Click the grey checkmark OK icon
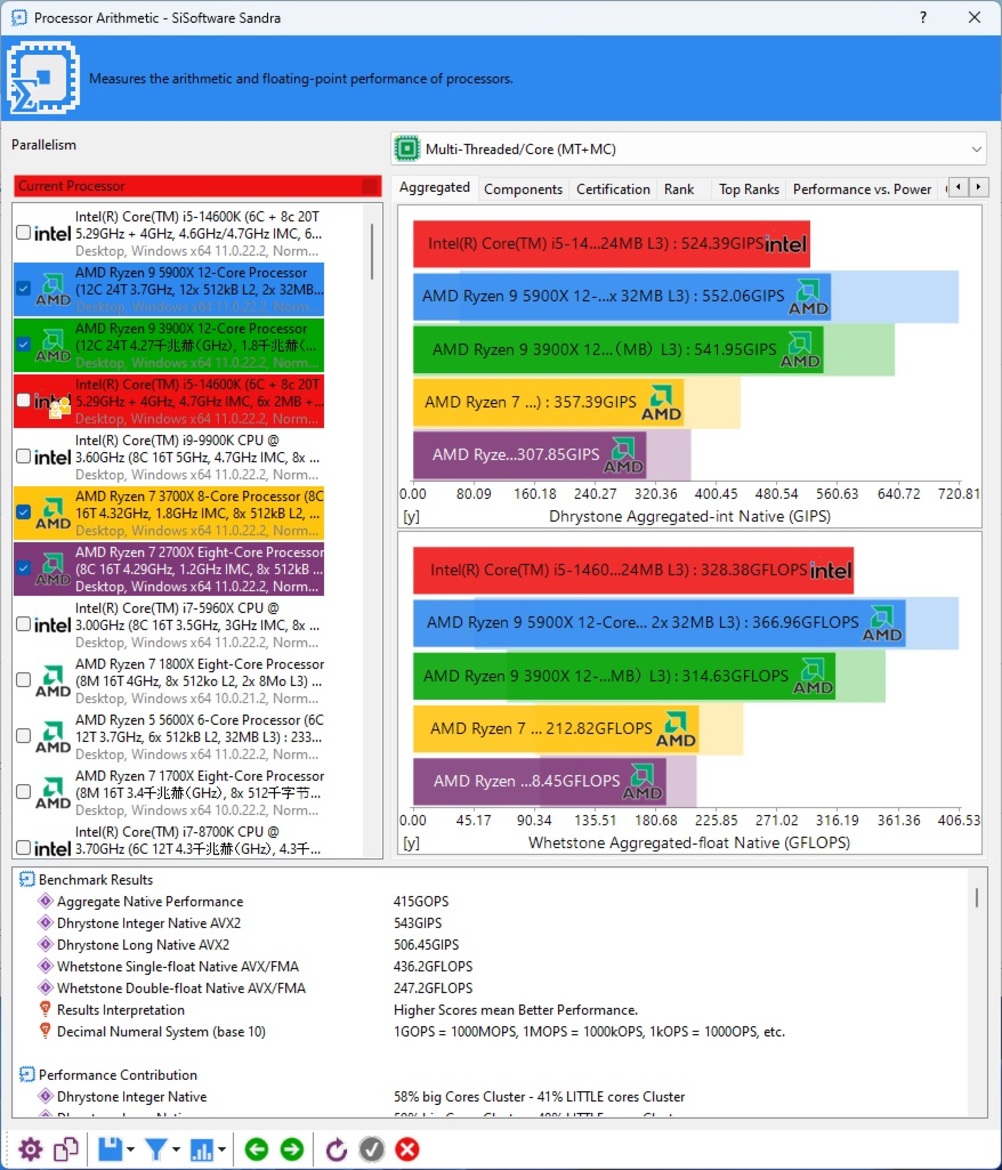 [372, 1149]
